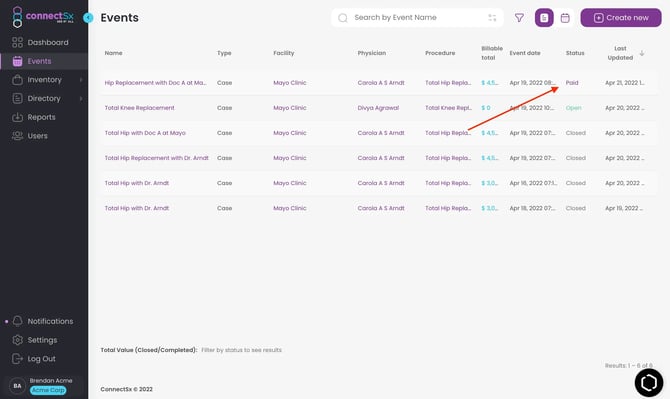
Task: Click Total Knee Repl.. procedure link
Action: 448,108
